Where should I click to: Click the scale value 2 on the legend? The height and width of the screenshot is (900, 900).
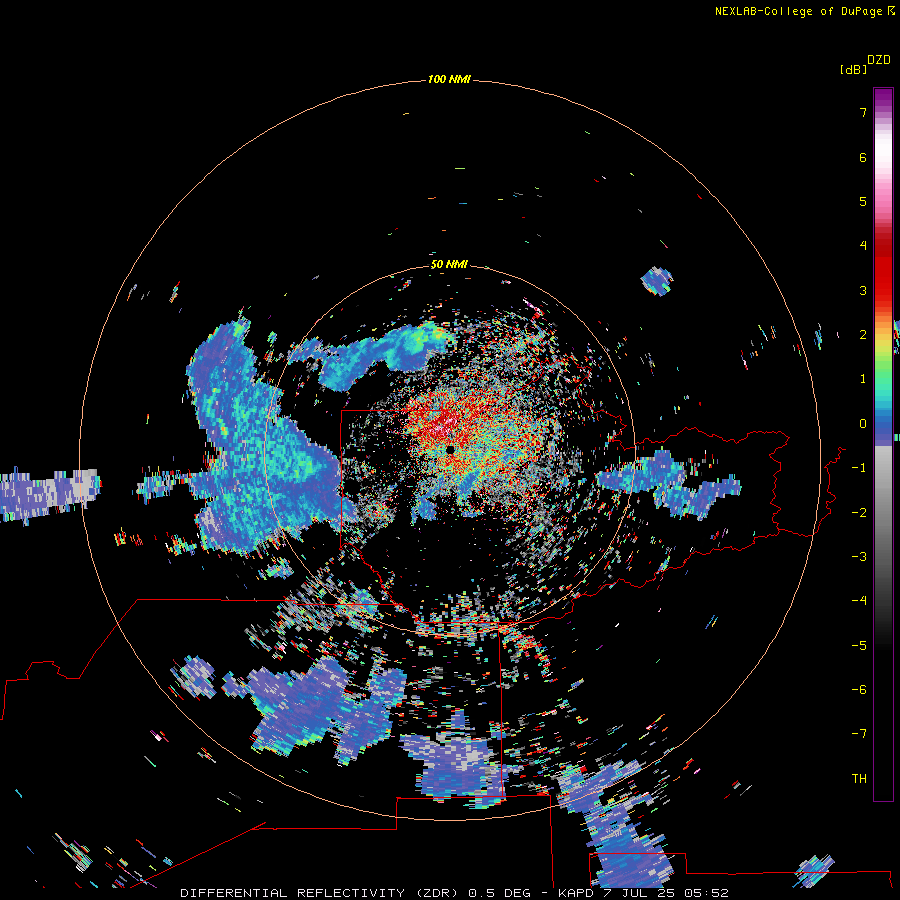(x=863, y=335)
